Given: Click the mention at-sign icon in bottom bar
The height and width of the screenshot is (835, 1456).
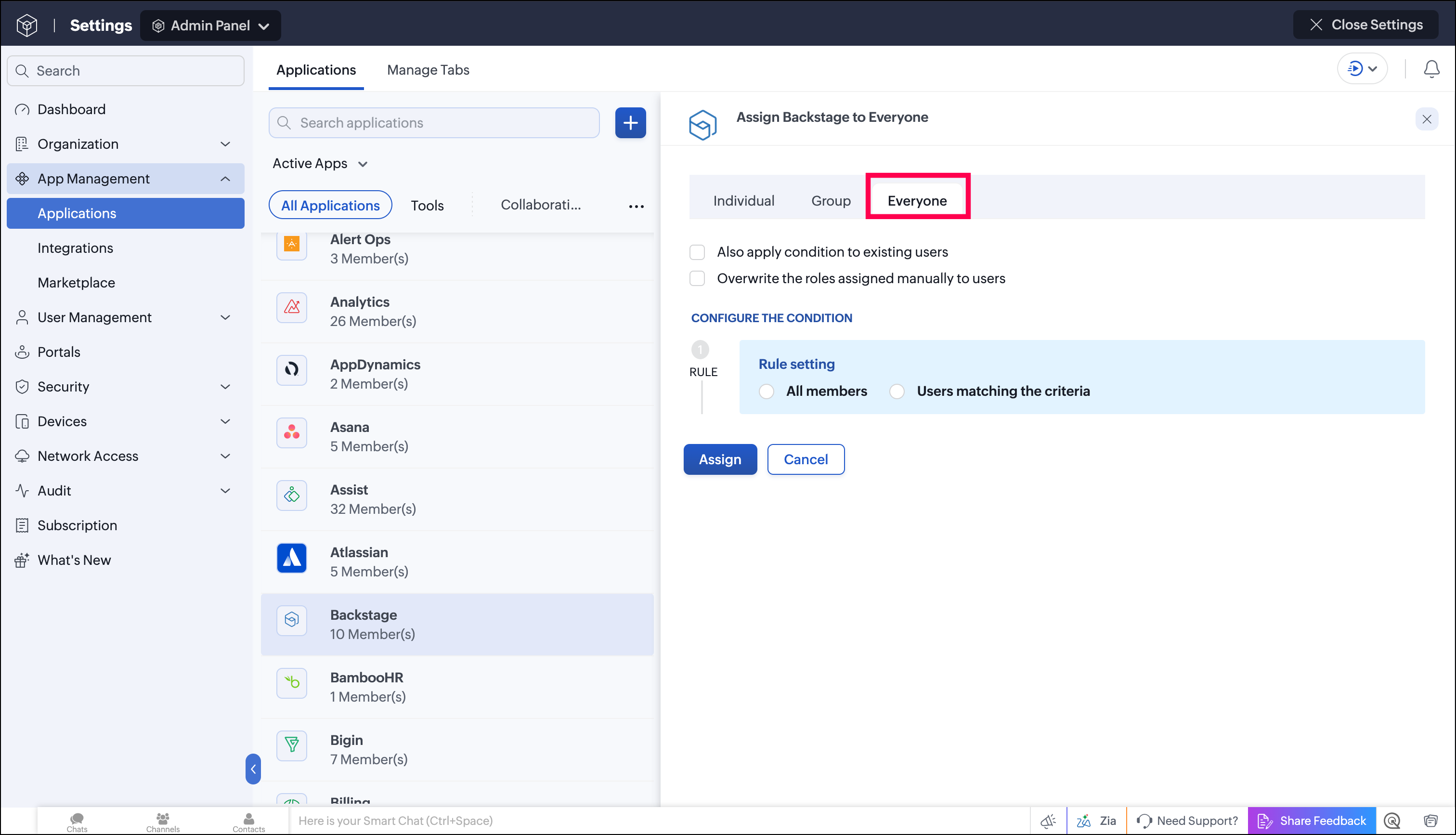Looking at the screenshot, I should click(1392, 821).
